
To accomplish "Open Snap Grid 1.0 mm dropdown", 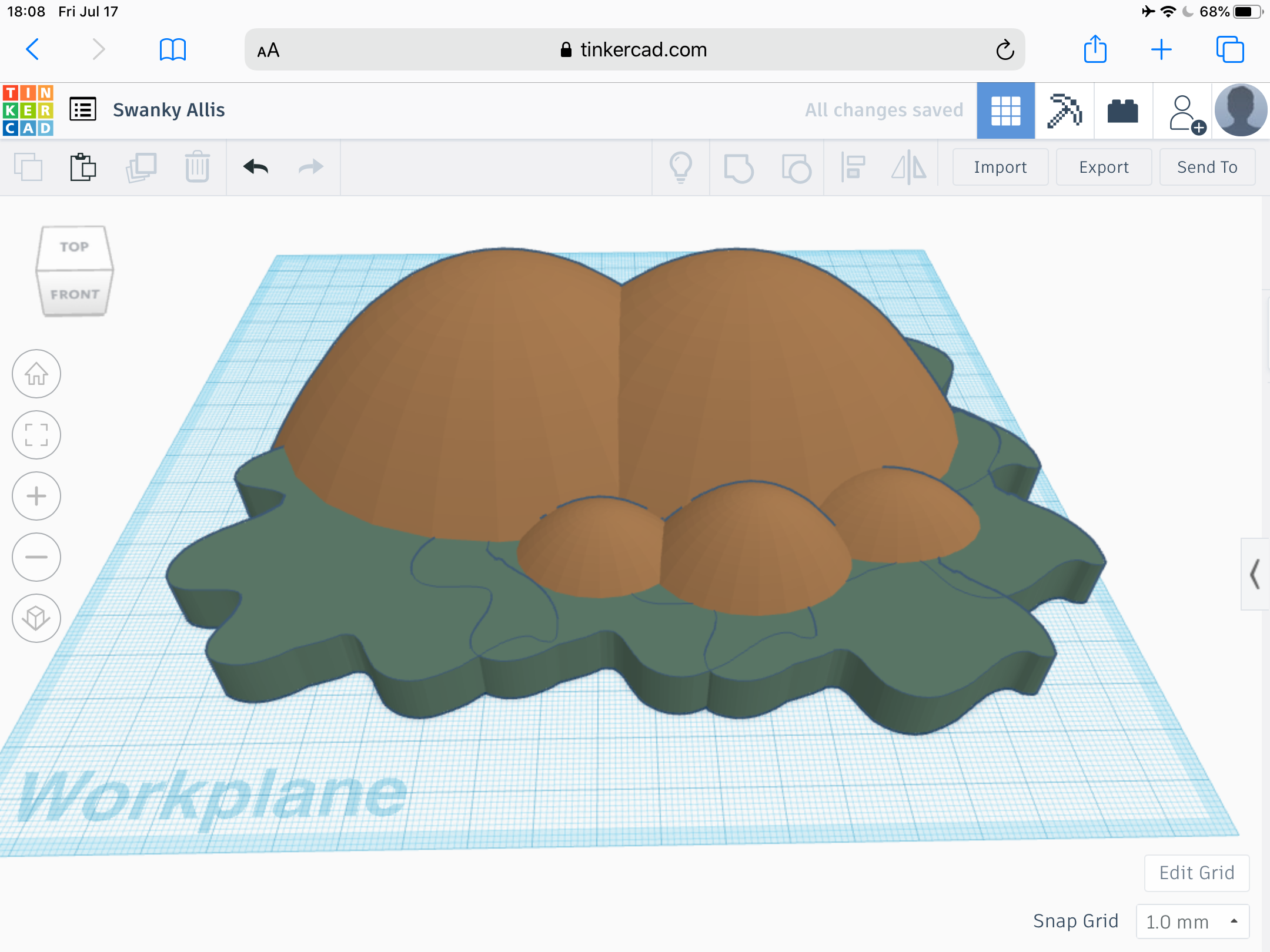I will 1192,921.
